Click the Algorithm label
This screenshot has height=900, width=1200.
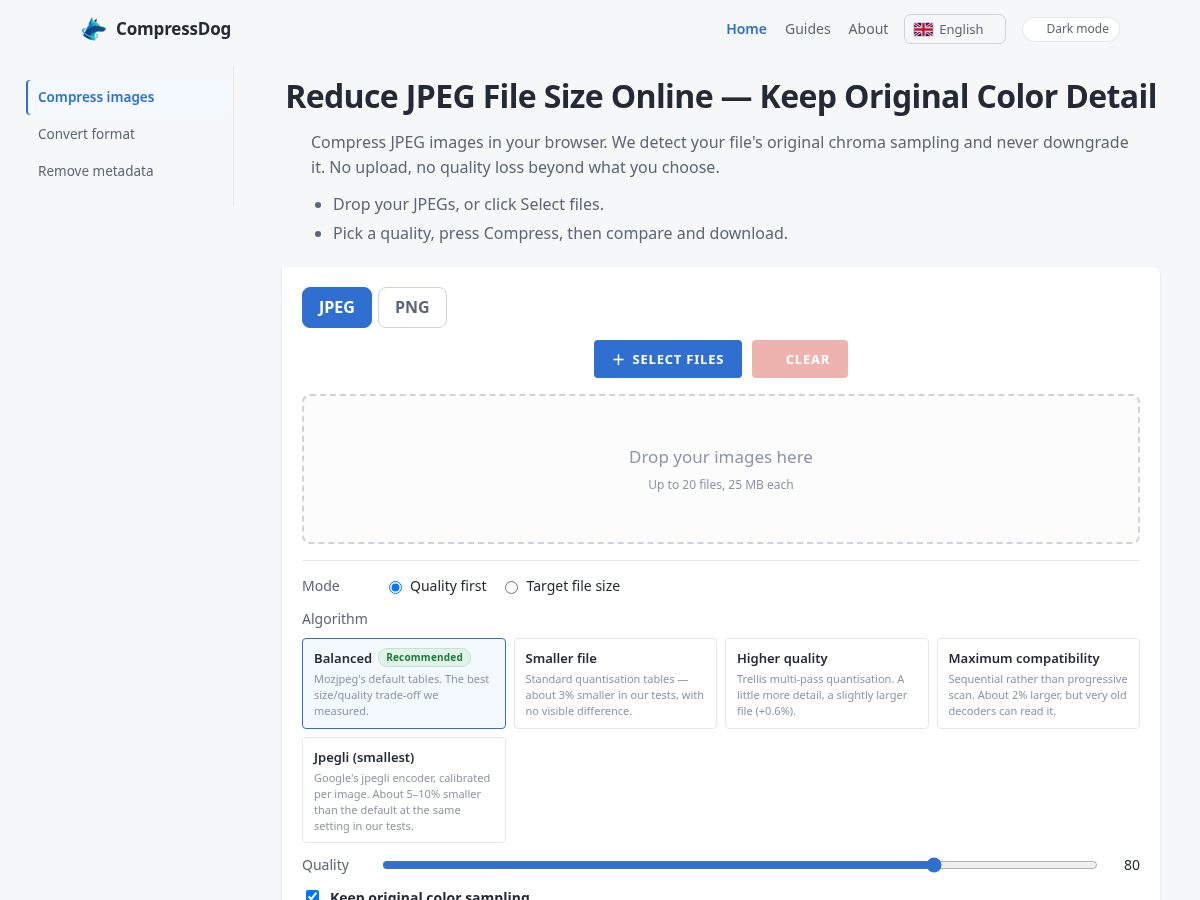click(x=335, y=619)
